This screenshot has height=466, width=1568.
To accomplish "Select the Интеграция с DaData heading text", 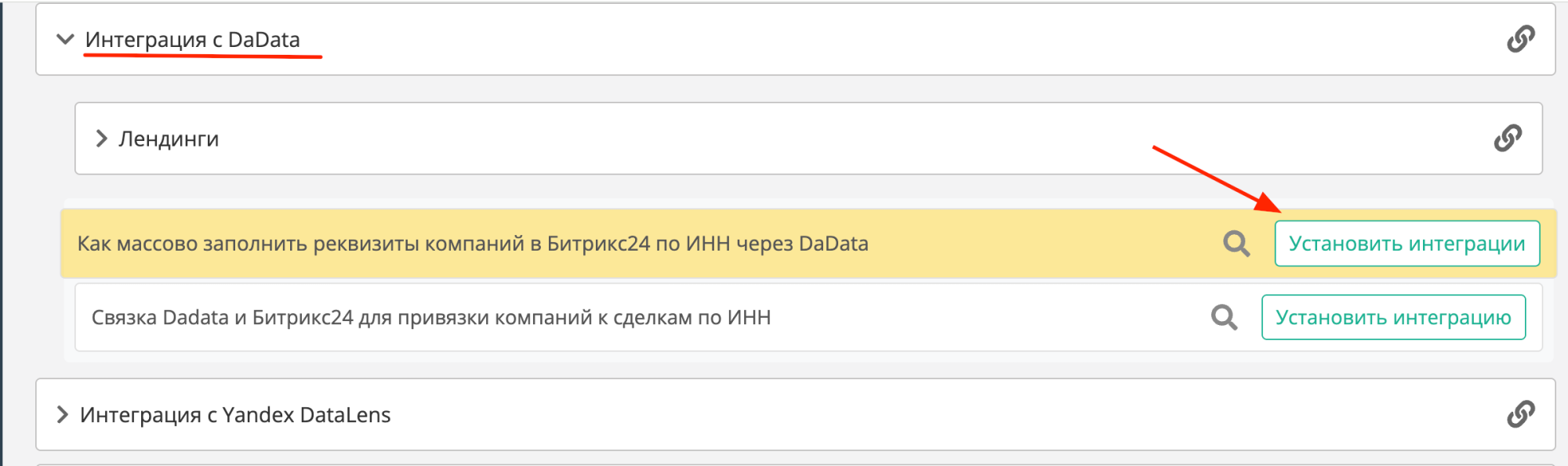I will click(193, 39).
